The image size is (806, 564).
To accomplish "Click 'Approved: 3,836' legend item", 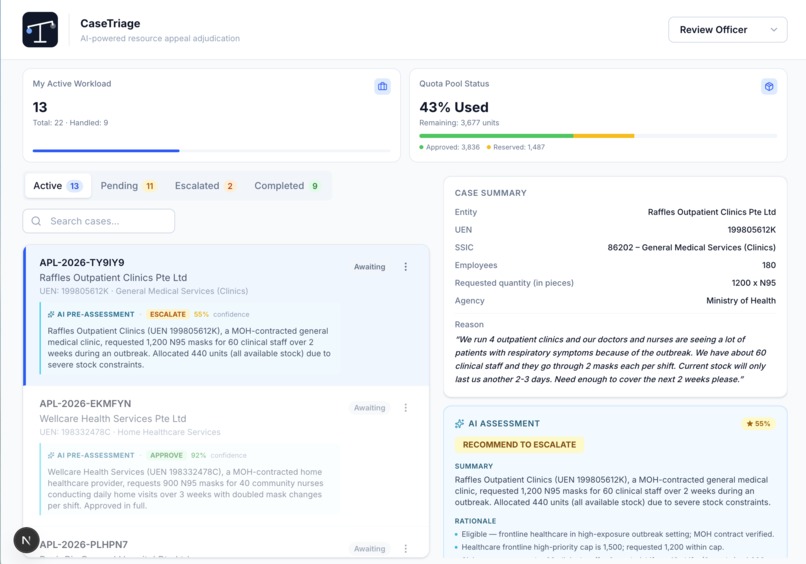I will click(x=450, y=147).
